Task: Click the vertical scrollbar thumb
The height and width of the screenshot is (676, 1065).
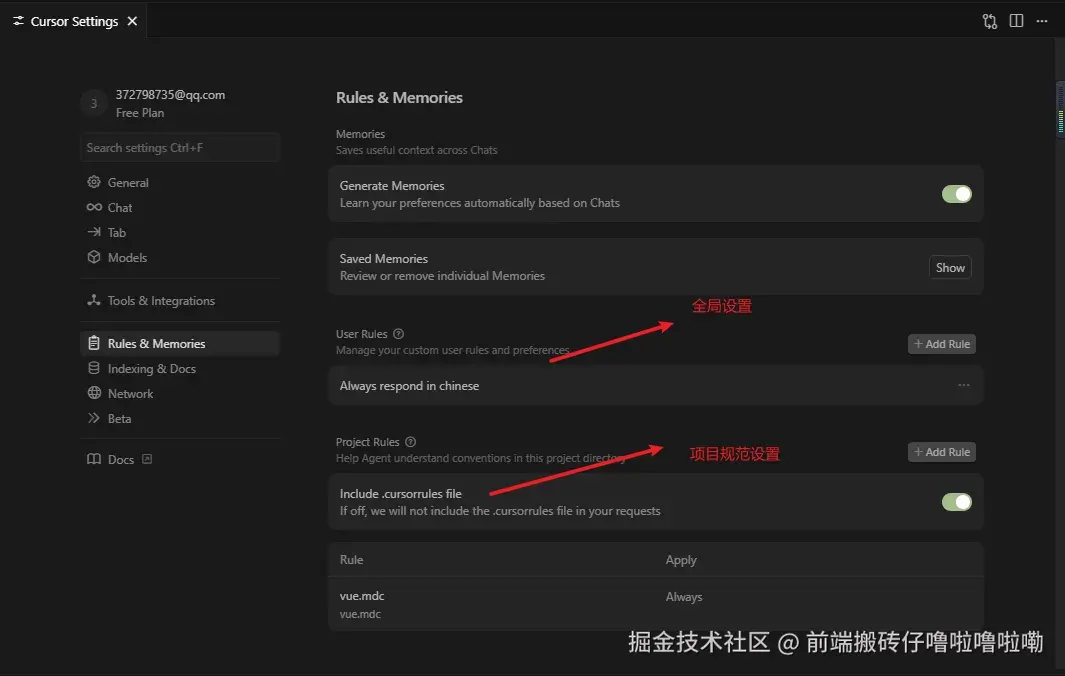Action: [x=1060, y=110]
